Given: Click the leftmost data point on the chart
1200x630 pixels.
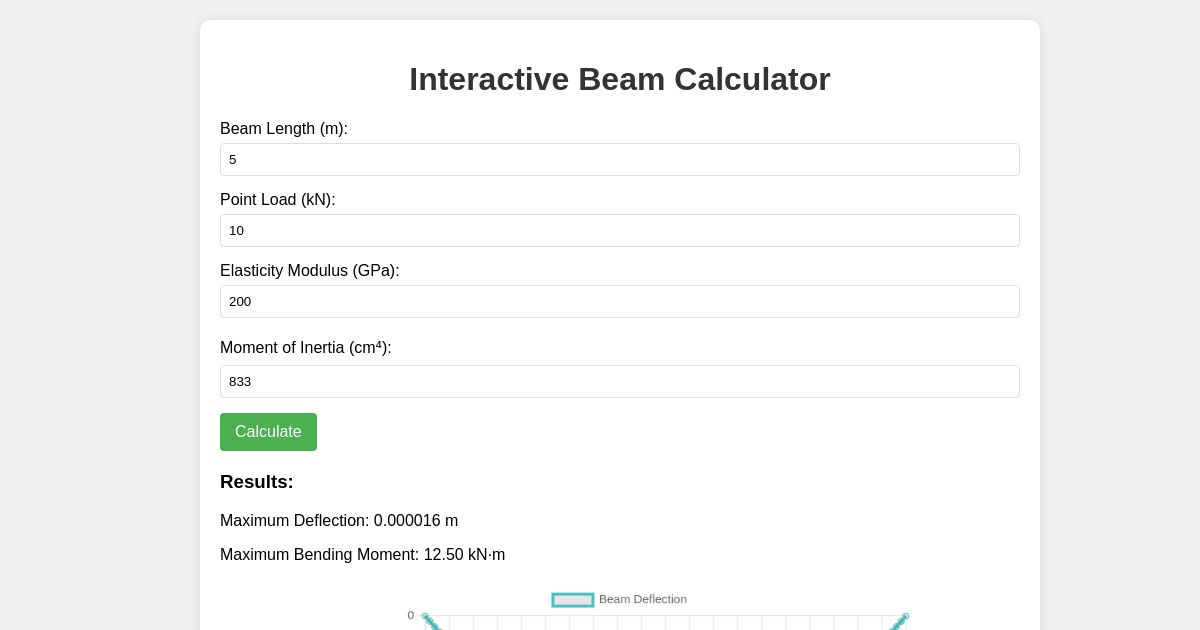Looking at the screenshot, I should [426, 617].
